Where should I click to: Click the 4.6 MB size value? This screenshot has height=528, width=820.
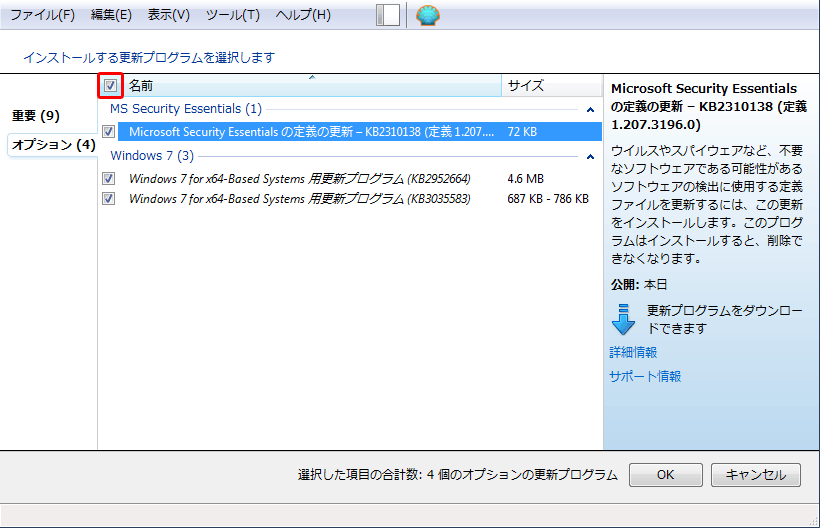(x=526, y=179)
